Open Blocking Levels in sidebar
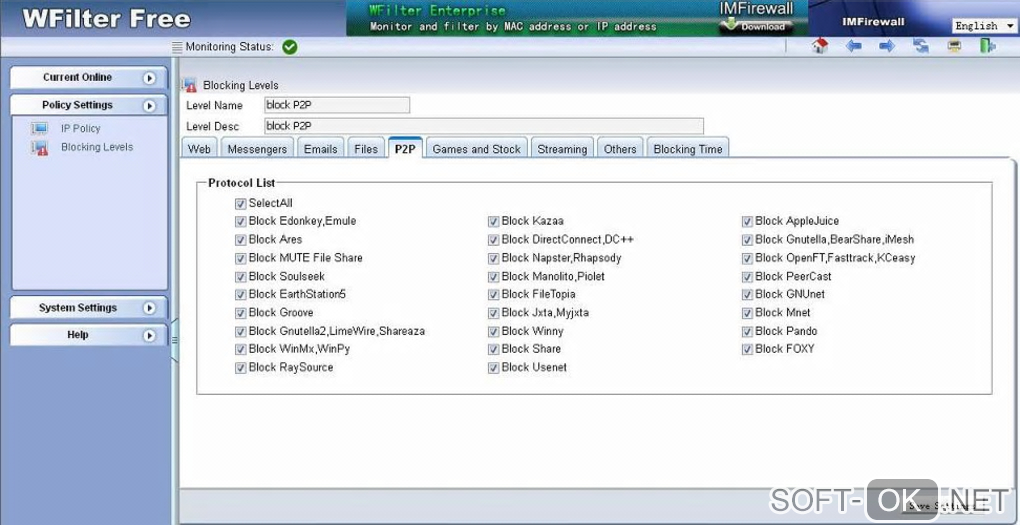Viewport: 1020px width, 525px height. coord(97,147)
